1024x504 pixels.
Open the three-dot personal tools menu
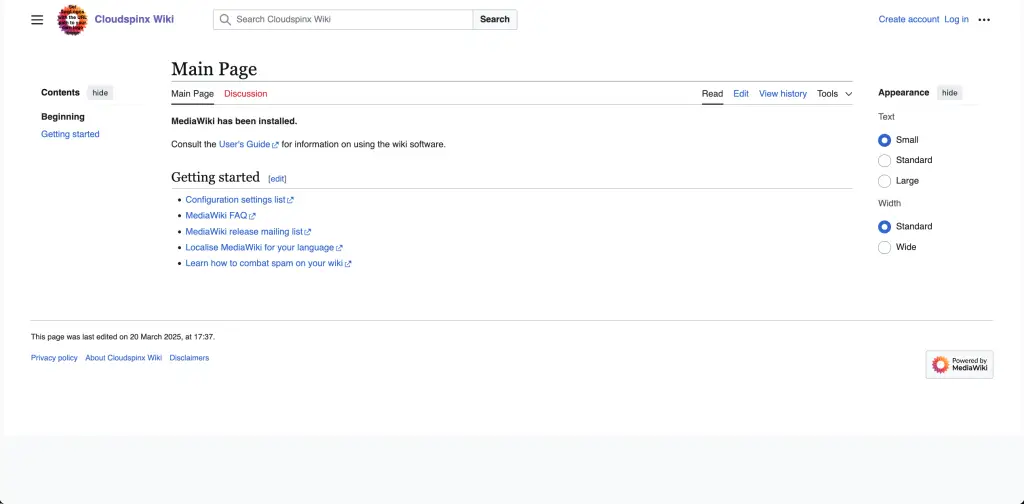click(x=984, y=20)
